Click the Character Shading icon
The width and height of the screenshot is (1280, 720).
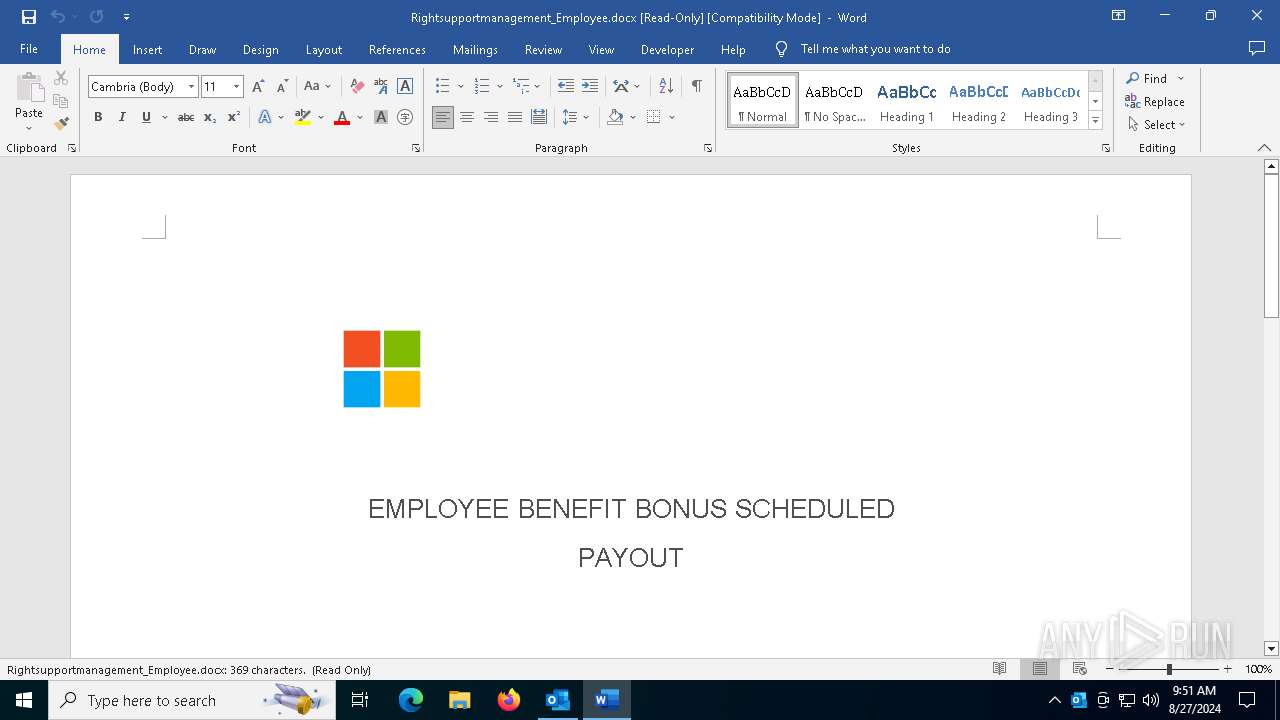tap(381, 117)
